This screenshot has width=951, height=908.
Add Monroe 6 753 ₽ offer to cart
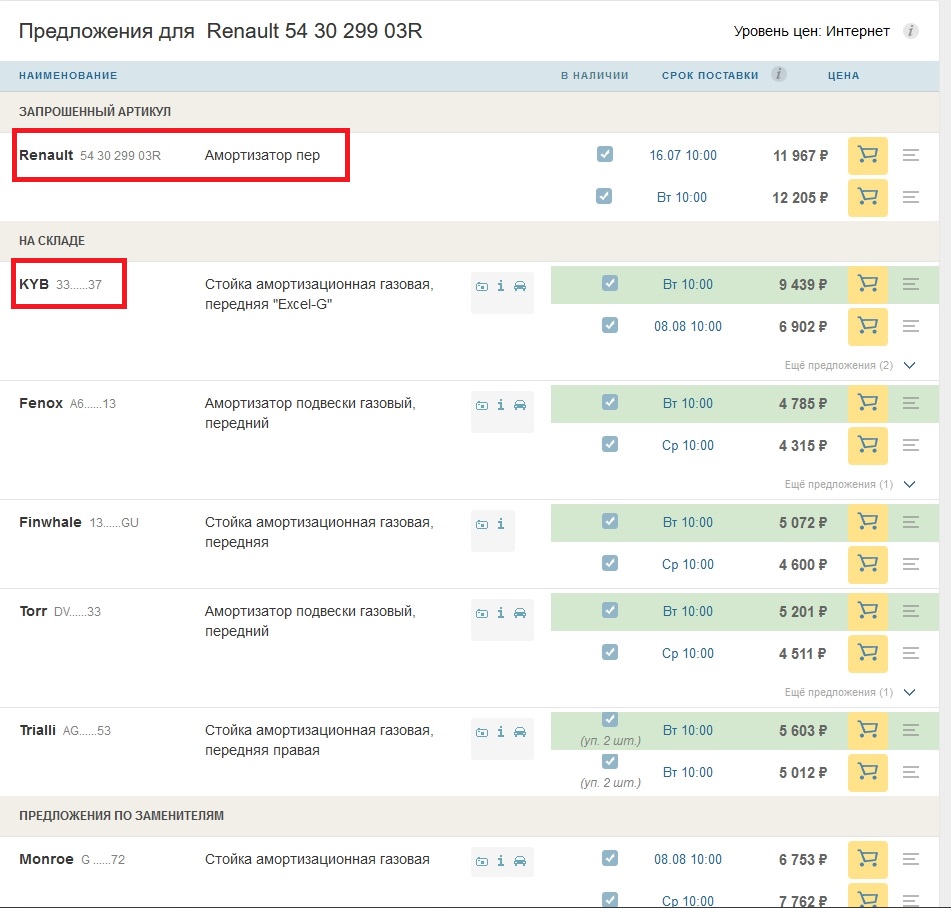pos(867,859)
